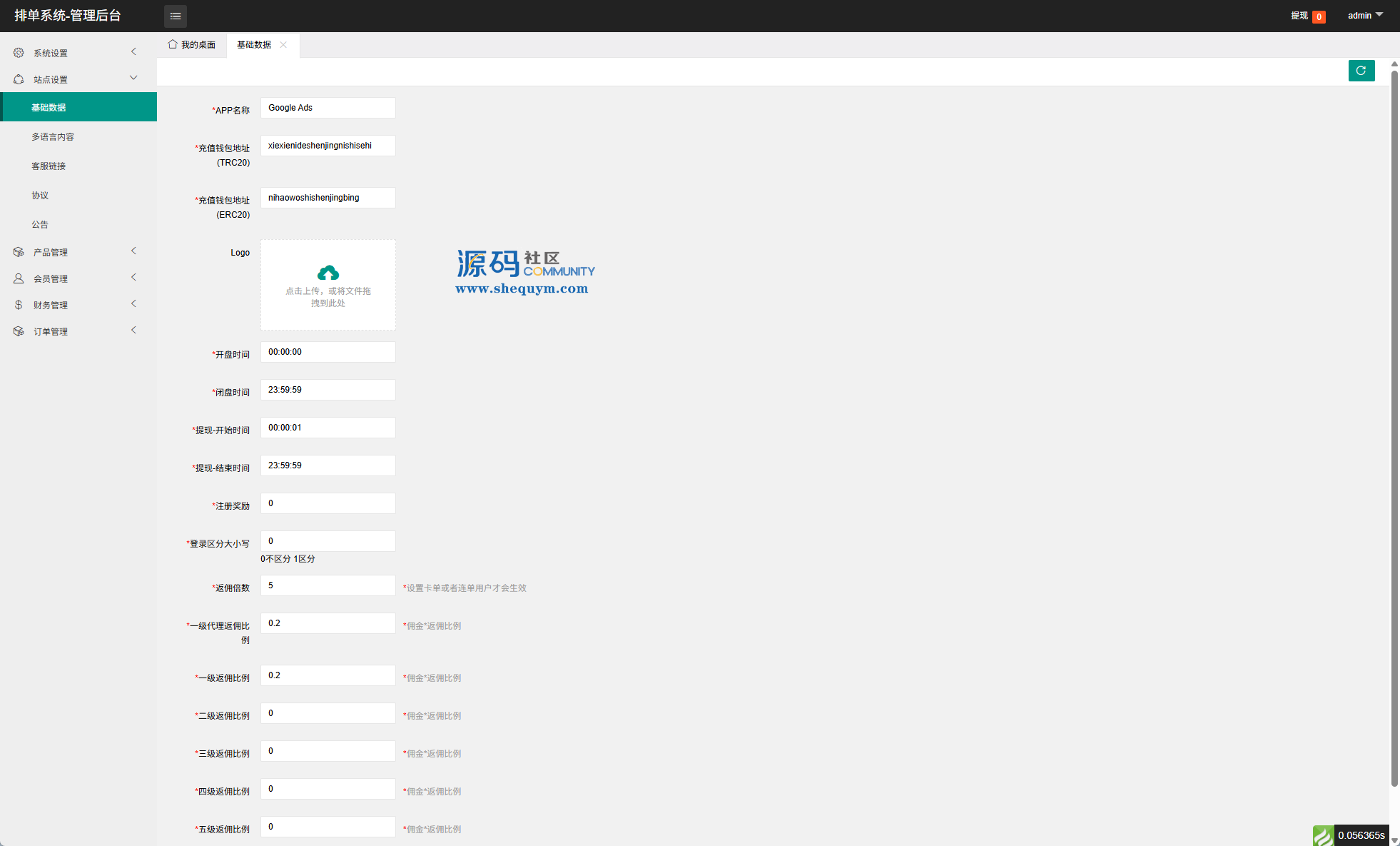
Task: Close the 基础数据 tab
Action: click(x=283, y=45)
